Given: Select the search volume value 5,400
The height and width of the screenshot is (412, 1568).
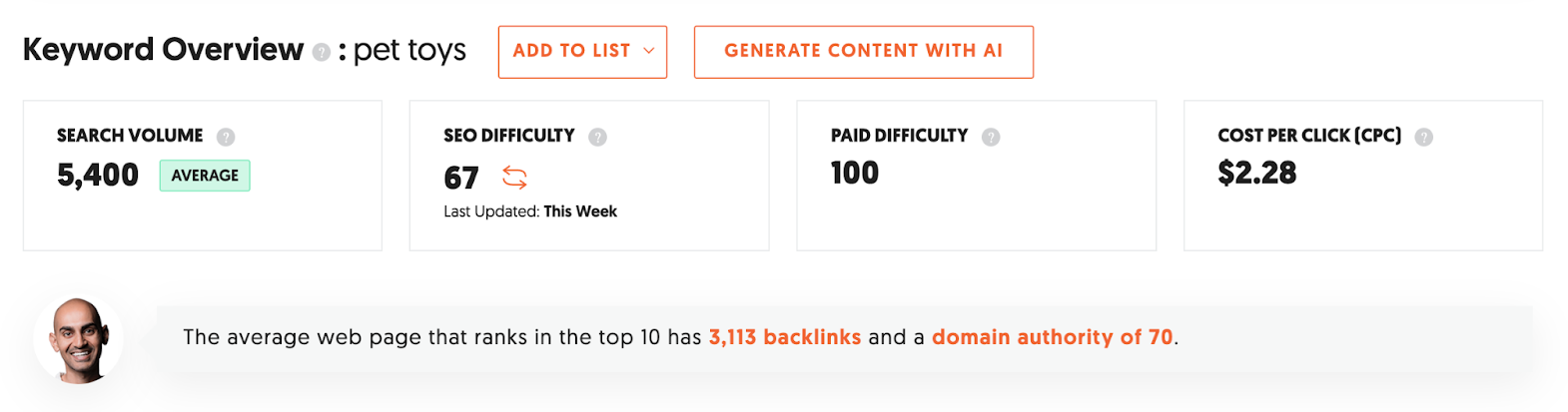Looking at the screenshot, I should (98, 176).
